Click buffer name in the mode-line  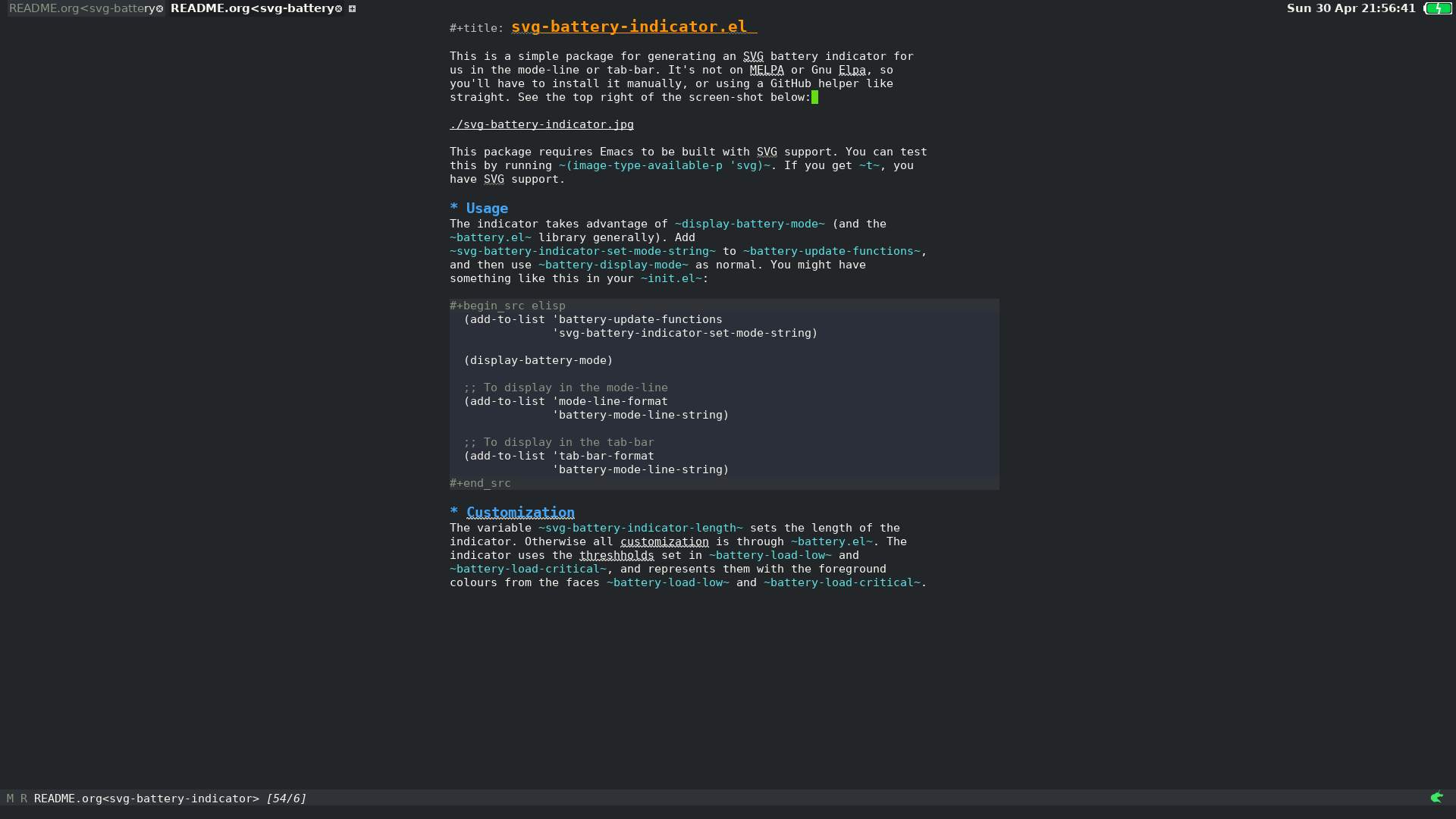coord(146,799)
